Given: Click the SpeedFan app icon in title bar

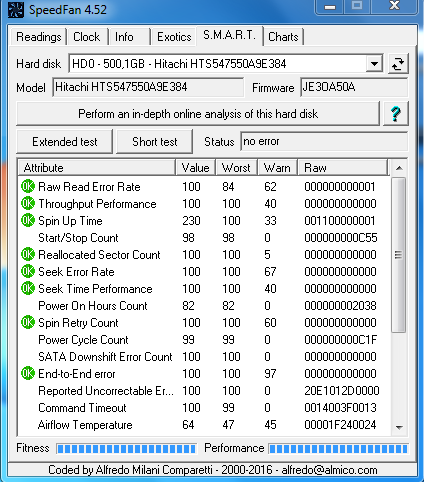Looking at the screenshot, I should (x=16, y=9).
